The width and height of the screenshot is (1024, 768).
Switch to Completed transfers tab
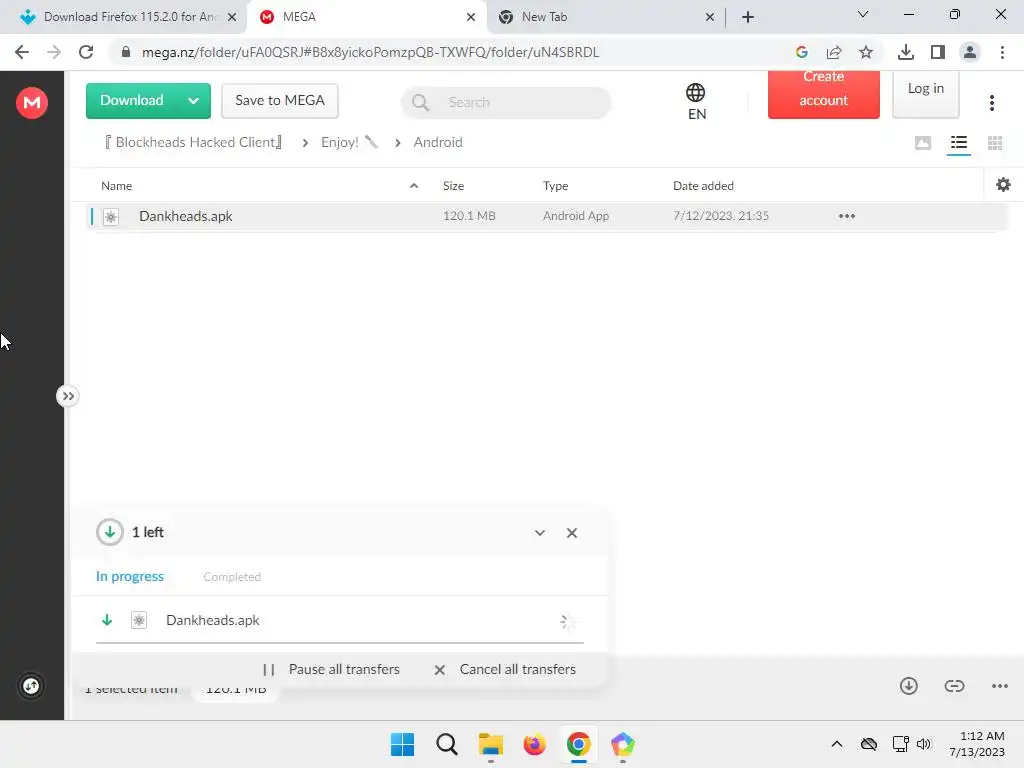(232, 577)
